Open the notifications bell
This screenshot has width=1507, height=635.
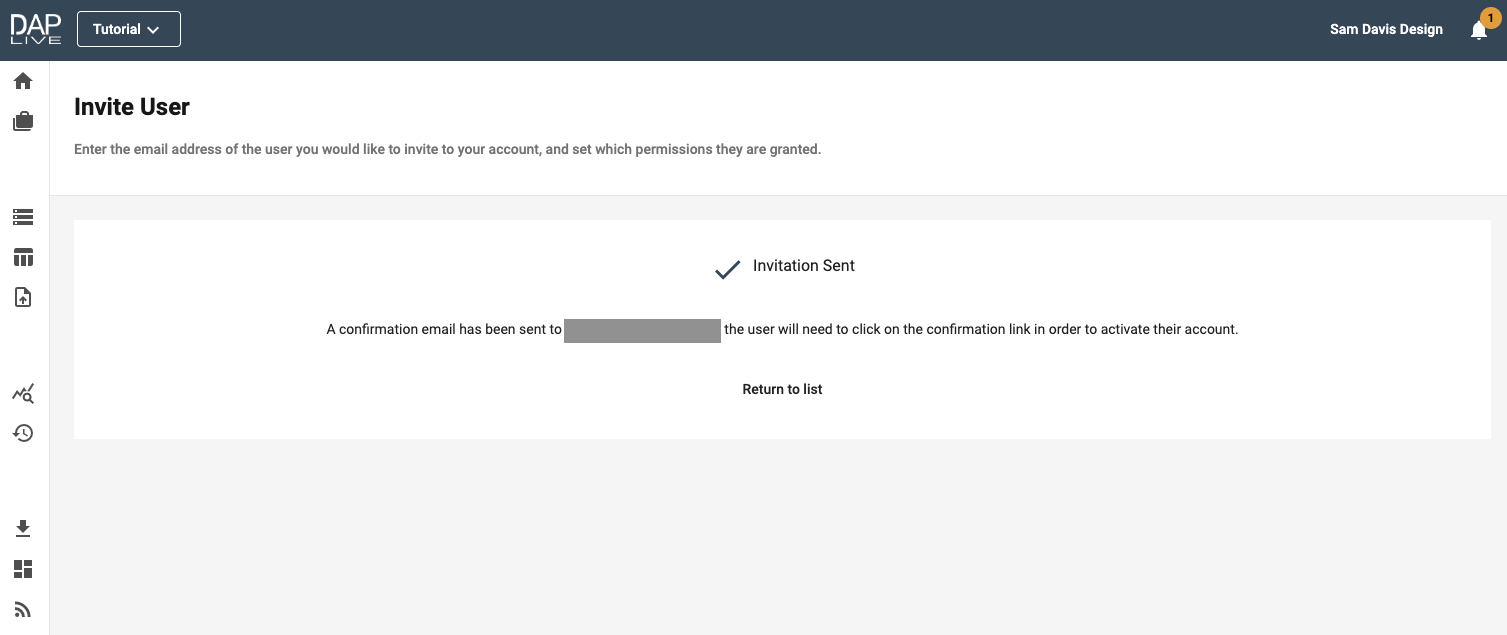pyautogui.click(x=1478, y=31)
